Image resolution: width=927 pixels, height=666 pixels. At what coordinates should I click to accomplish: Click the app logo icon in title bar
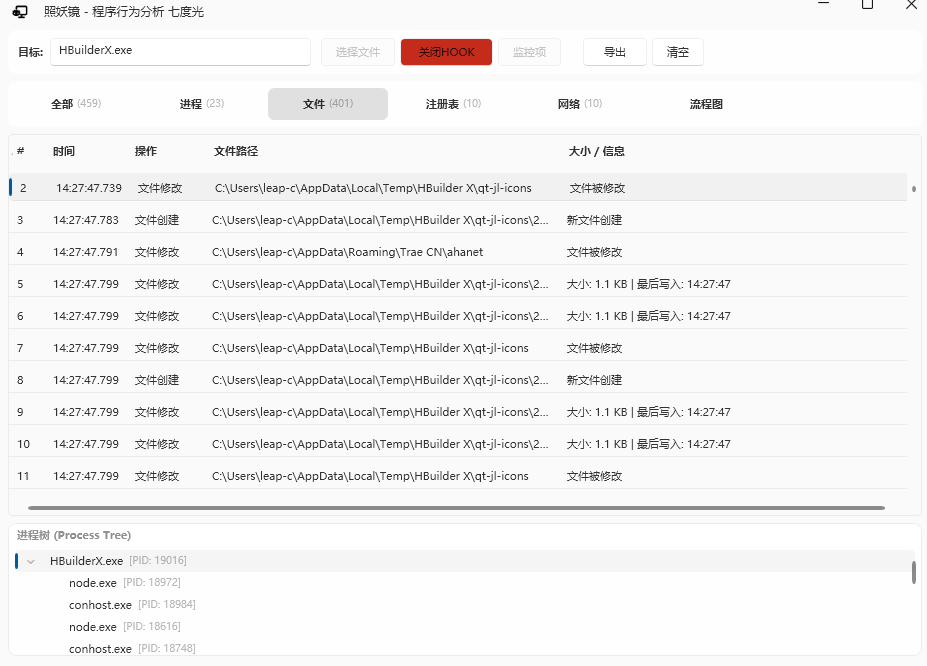[x=20, y=11]
